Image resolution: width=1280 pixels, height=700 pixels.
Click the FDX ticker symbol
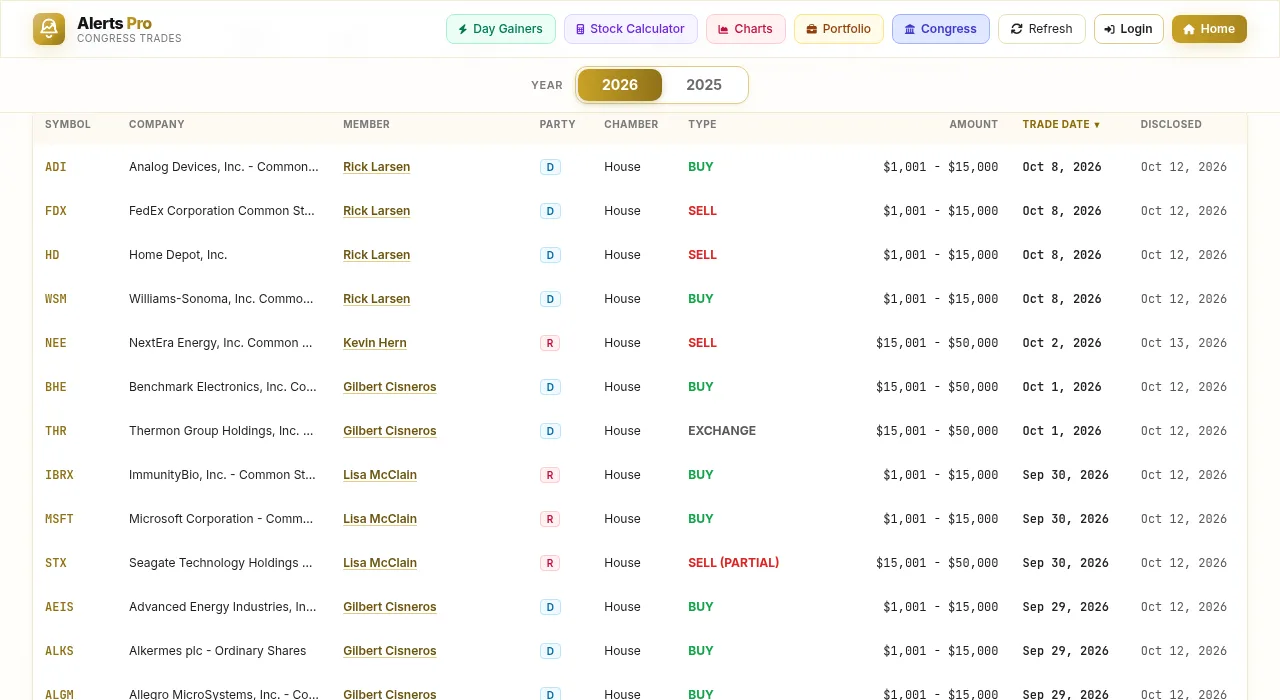pos(56,211)
